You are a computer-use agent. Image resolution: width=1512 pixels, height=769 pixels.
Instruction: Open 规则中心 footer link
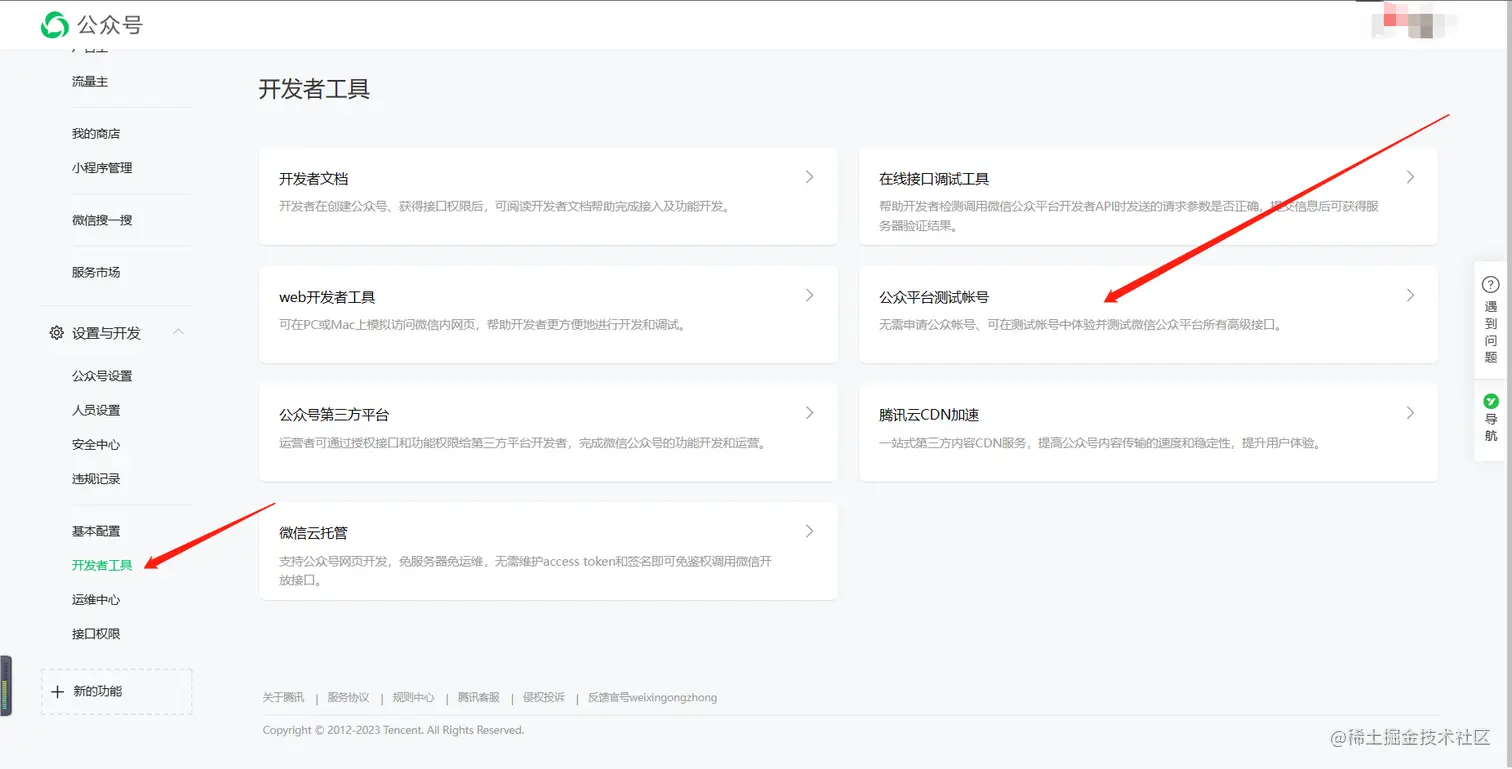point(413,697)
